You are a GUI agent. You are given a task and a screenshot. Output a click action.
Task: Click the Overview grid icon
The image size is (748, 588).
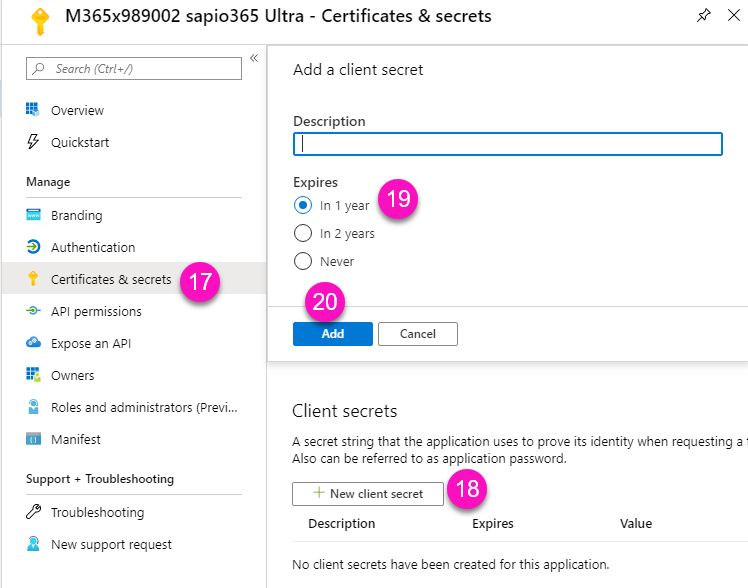coord(33,110)
